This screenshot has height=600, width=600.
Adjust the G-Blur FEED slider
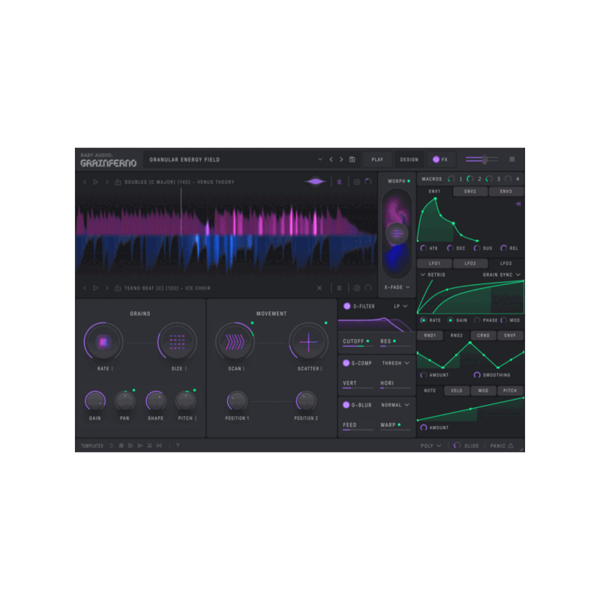(x=358, y=430)
